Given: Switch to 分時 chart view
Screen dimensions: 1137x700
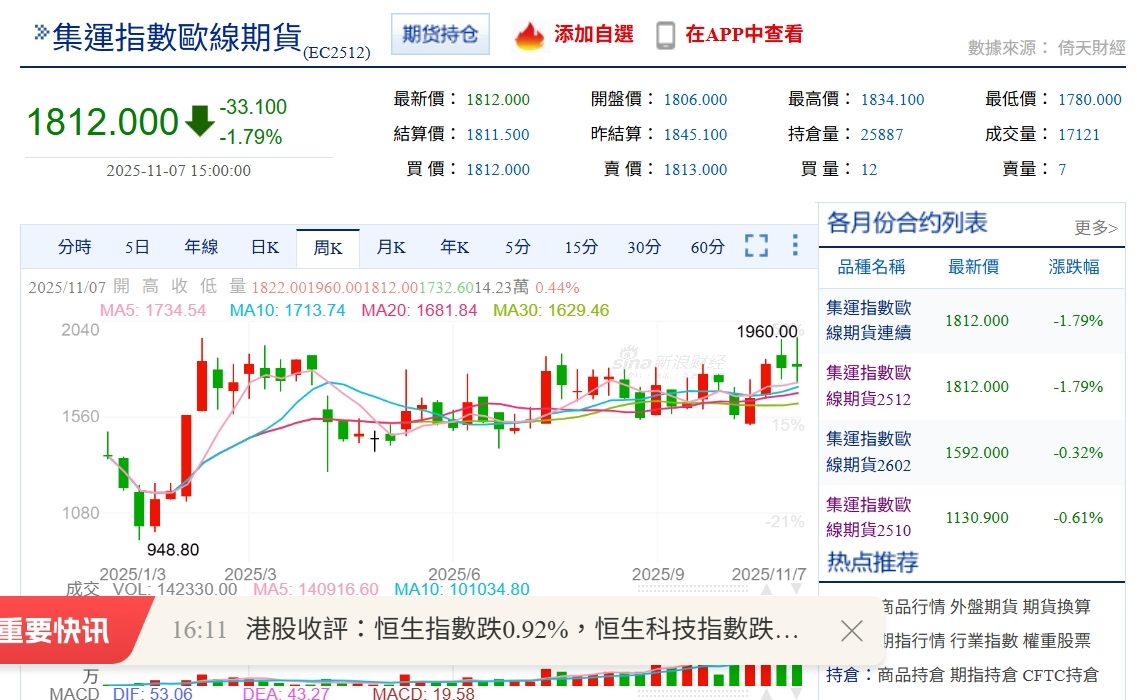Looking at the screenshot, I should click(x=74, y=247).
